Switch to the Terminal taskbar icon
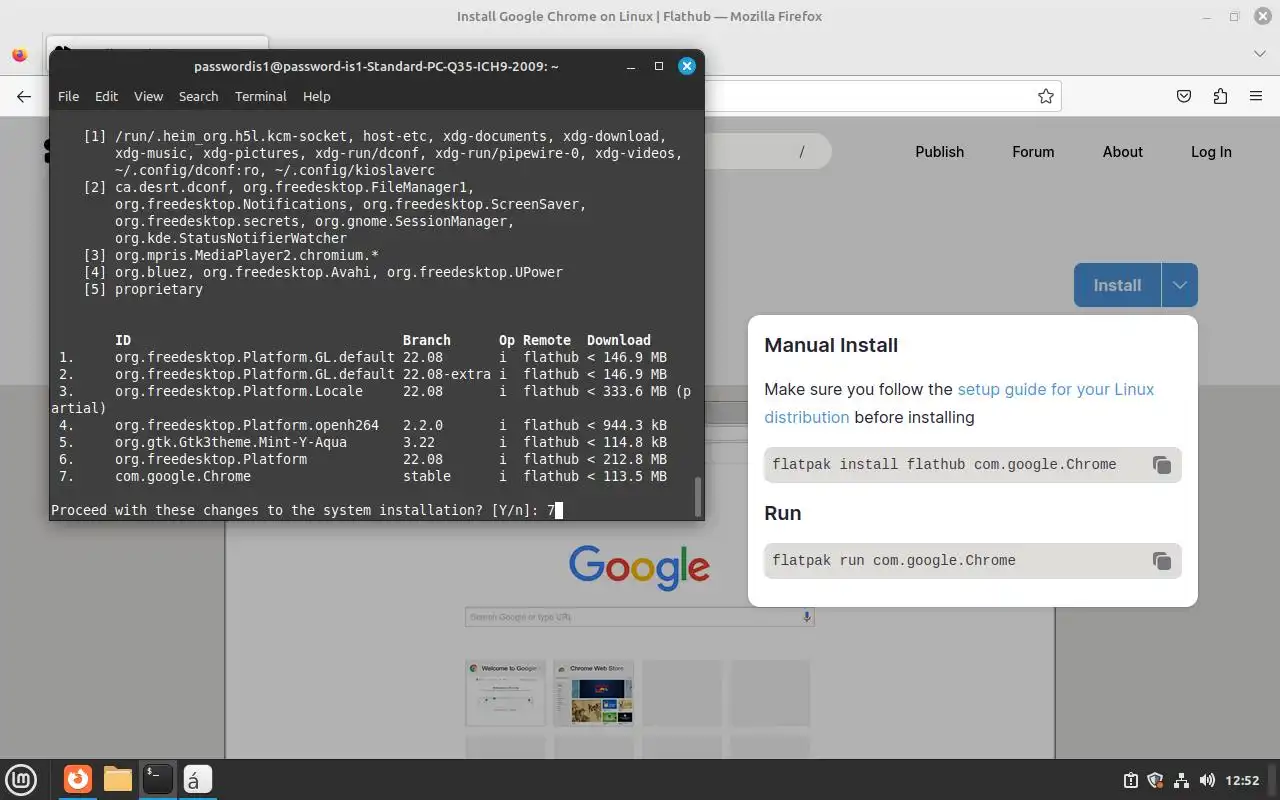Viewport: 1280px width, 800px height. 157,779
